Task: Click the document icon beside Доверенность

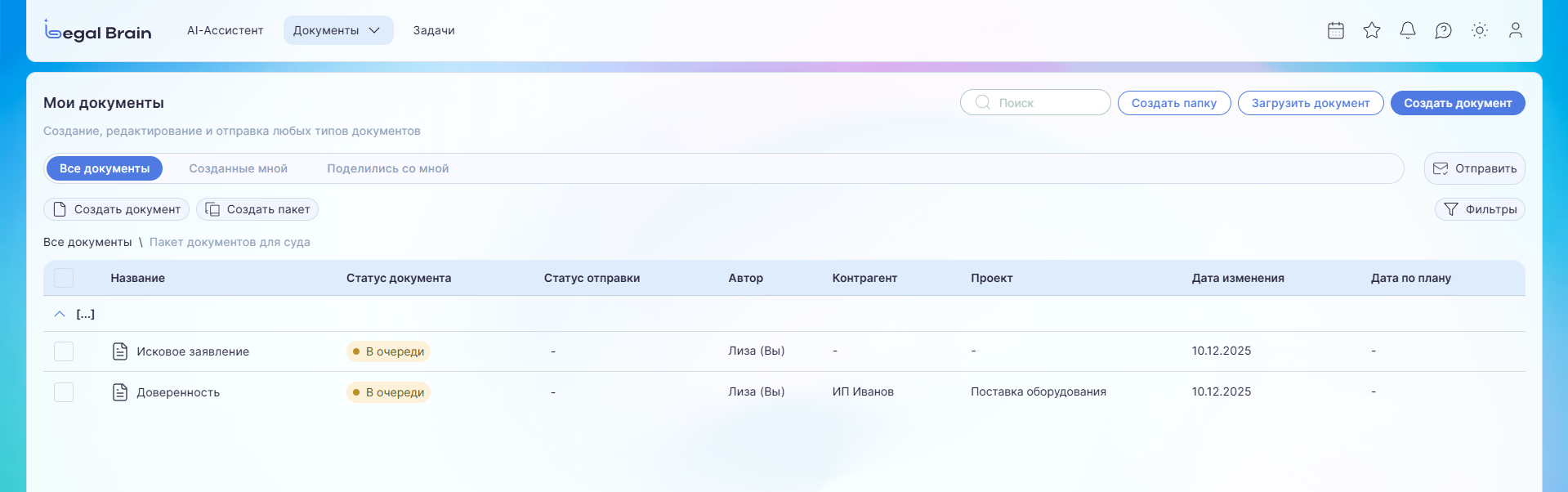Action: click(x=120, y=392)
